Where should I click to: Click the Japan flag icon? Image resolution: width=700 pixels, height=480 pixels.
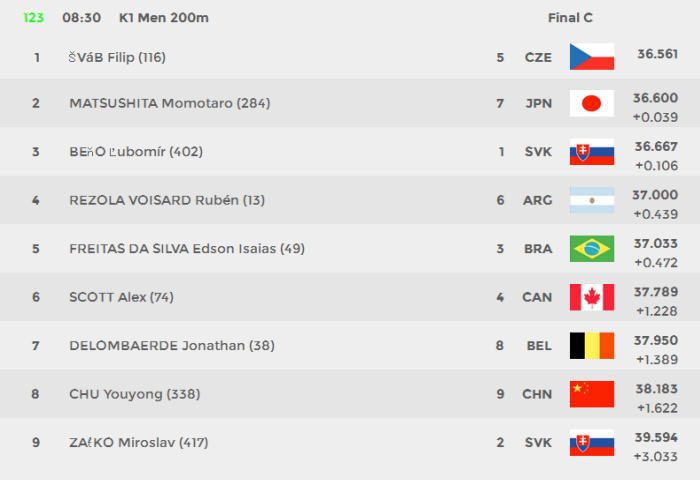coord(592,103)
